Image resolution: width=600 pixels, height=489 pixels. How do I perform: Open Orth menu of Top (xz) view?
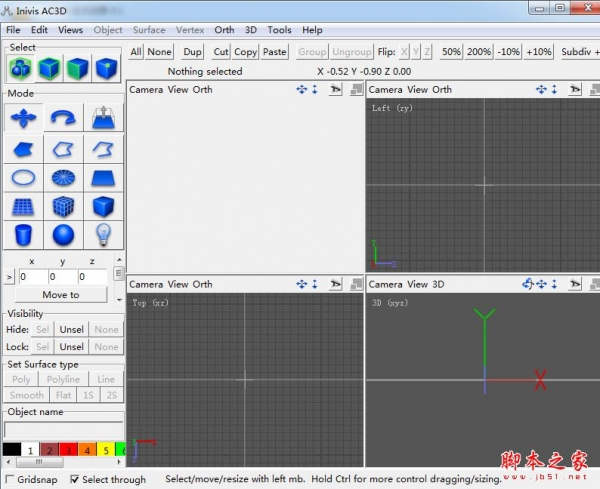(x=202, y=284)
